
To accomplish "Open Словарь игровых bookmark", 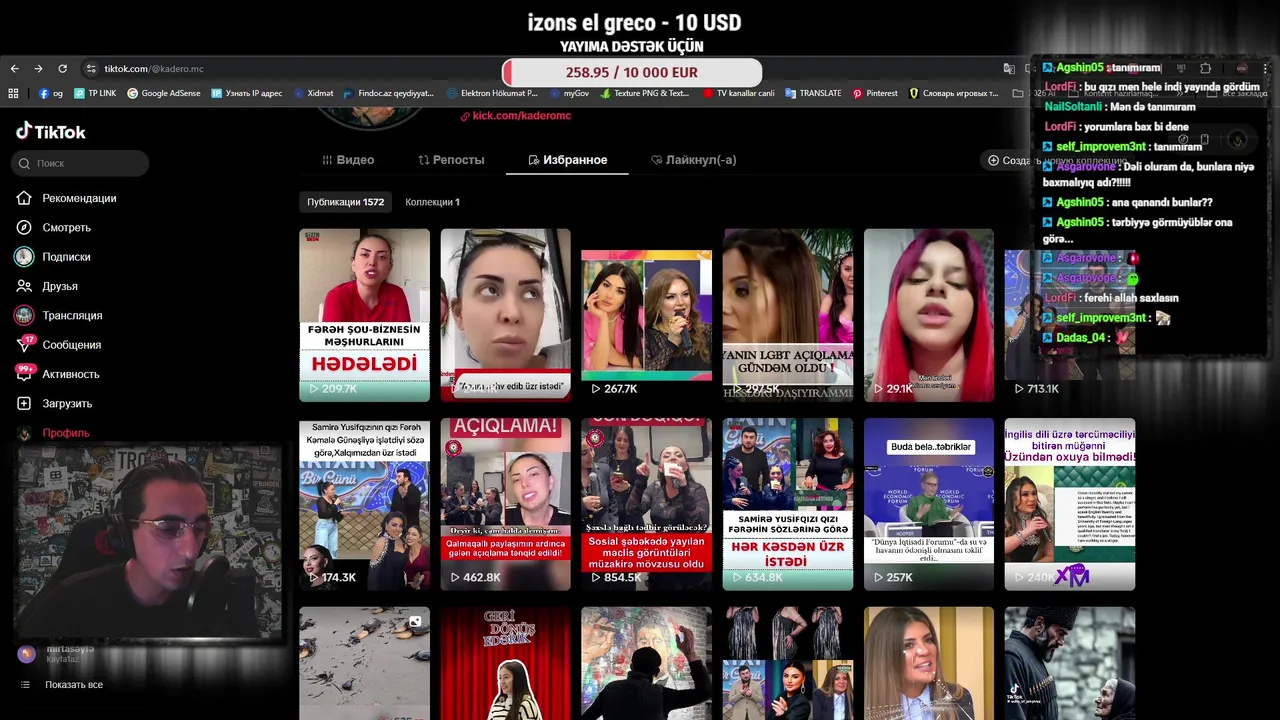I will (x=953, y=93).
